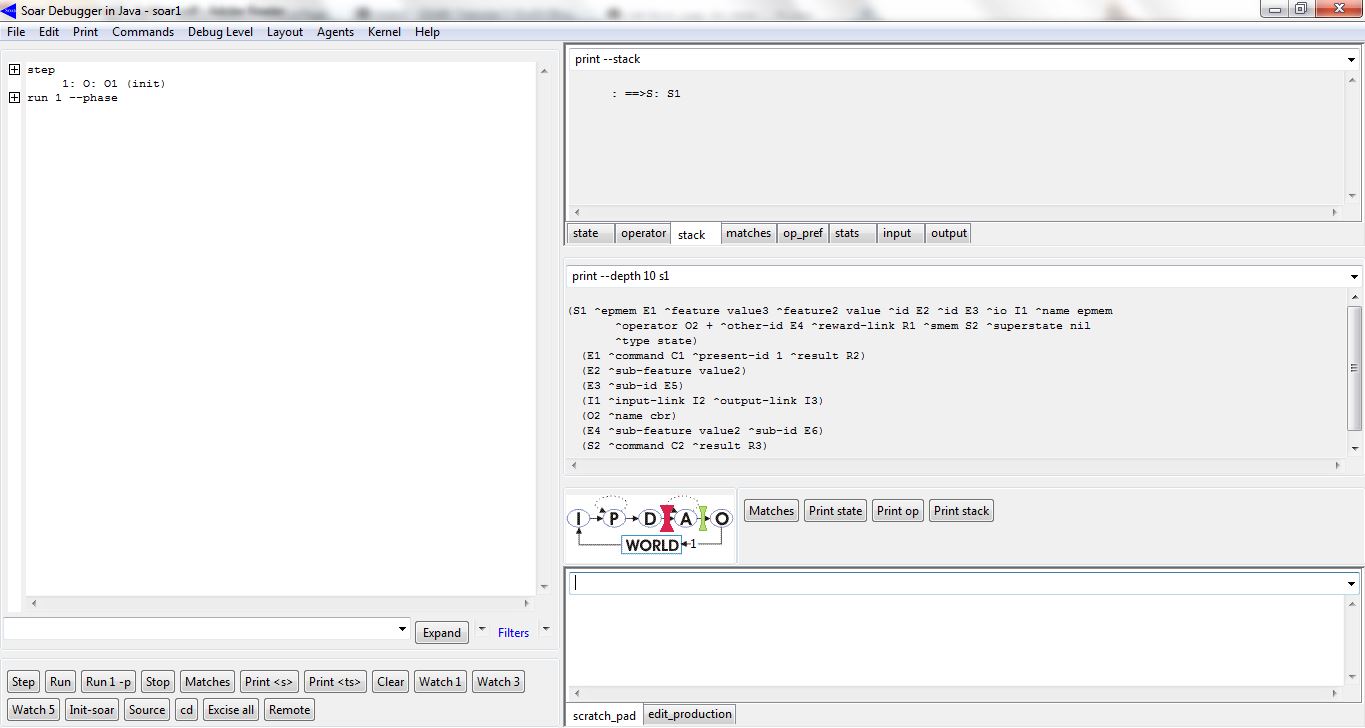Open the 'print --depth 10 s1' dropdown
Viewport: 1365px width, 728px height.
tap(1354, 277)
